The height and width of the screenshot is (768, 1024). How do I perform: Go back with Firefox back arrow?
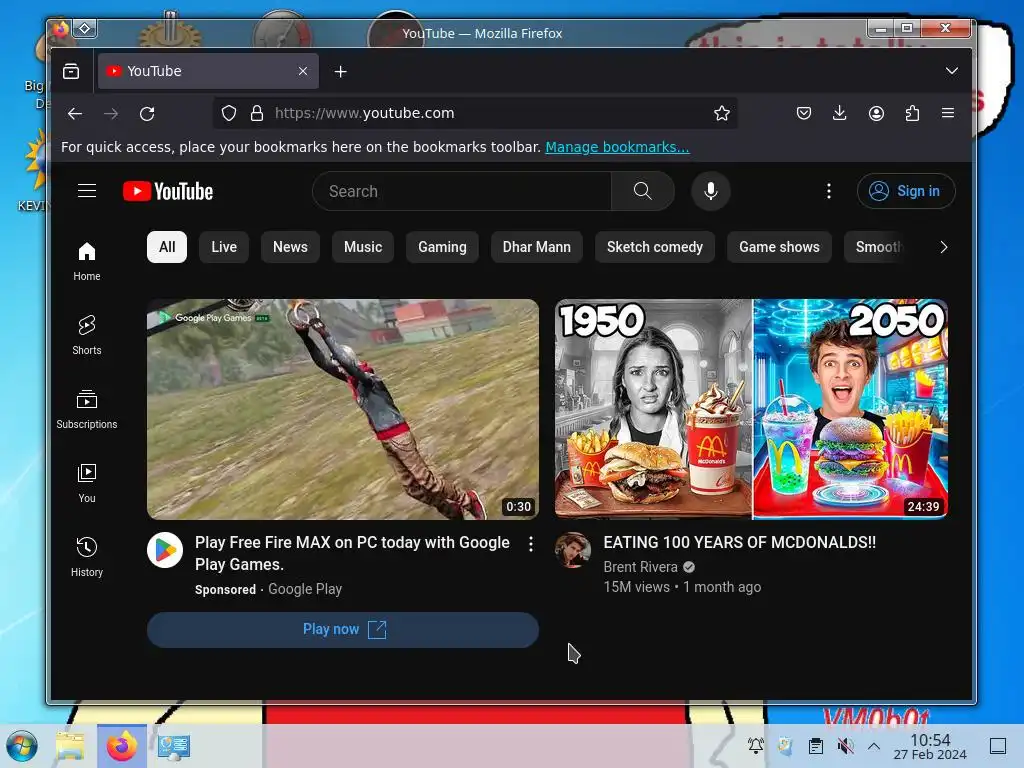coord(74,114)
